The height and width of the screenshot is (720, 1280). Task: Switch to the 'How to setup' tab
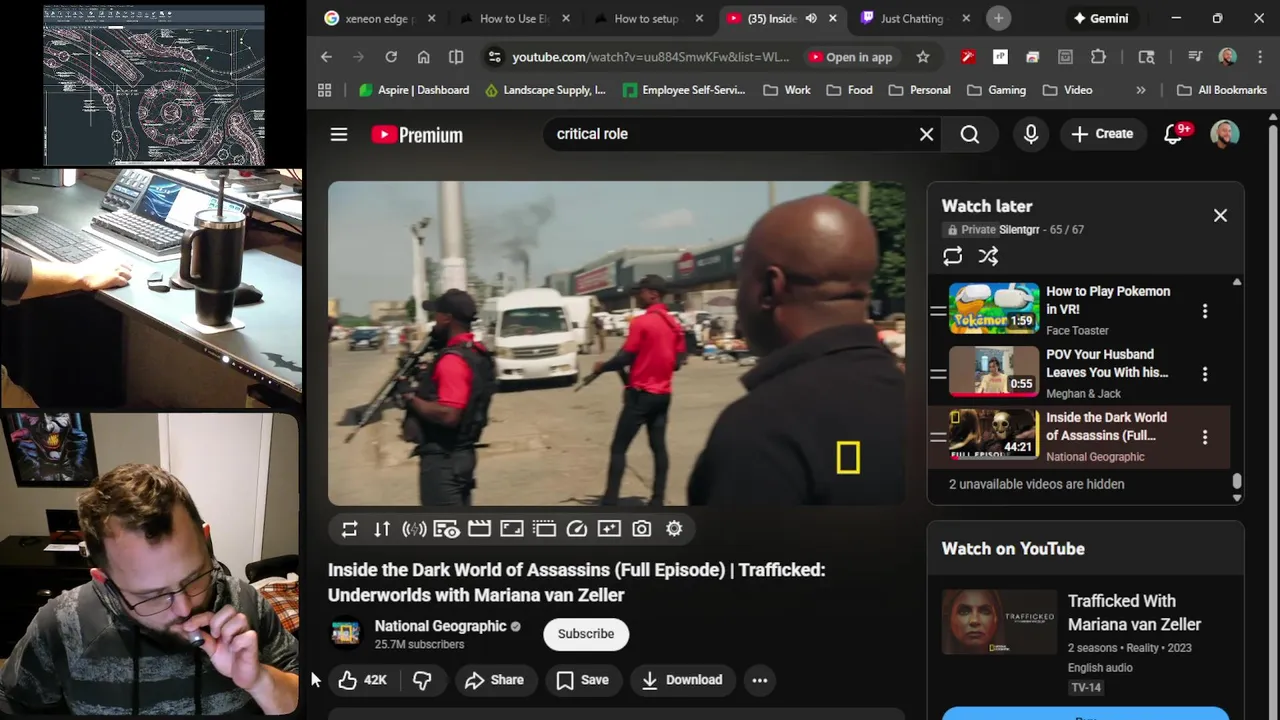[649, 18]
